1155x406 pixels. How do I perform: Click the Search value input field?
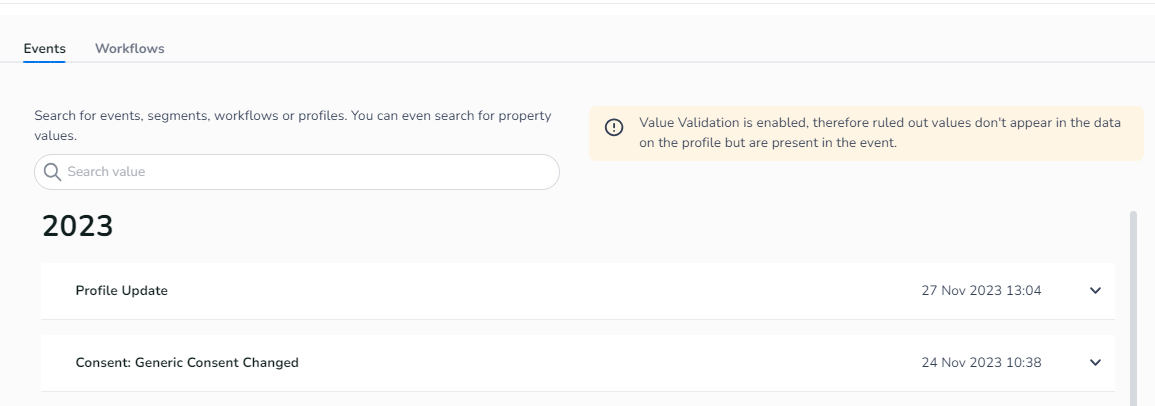[300, 172]
